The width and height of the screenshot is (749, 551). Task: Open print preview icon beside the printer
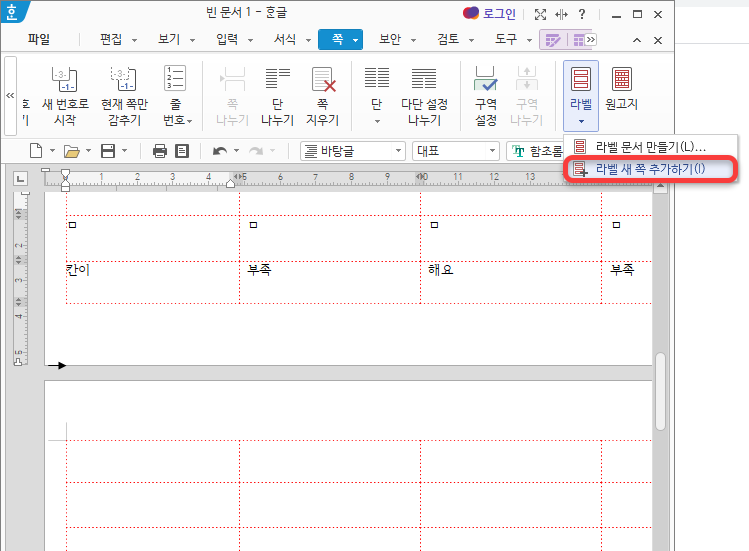pyautogui.click(x=182, y=151)
